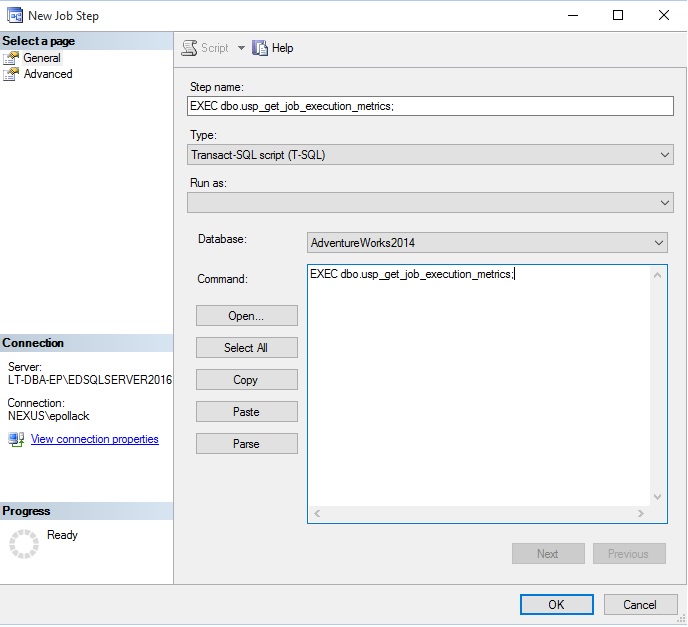The height and width of the screenshot is (627, 688).
Task: Click the Paste button
Action: click(x=247, y=412)
